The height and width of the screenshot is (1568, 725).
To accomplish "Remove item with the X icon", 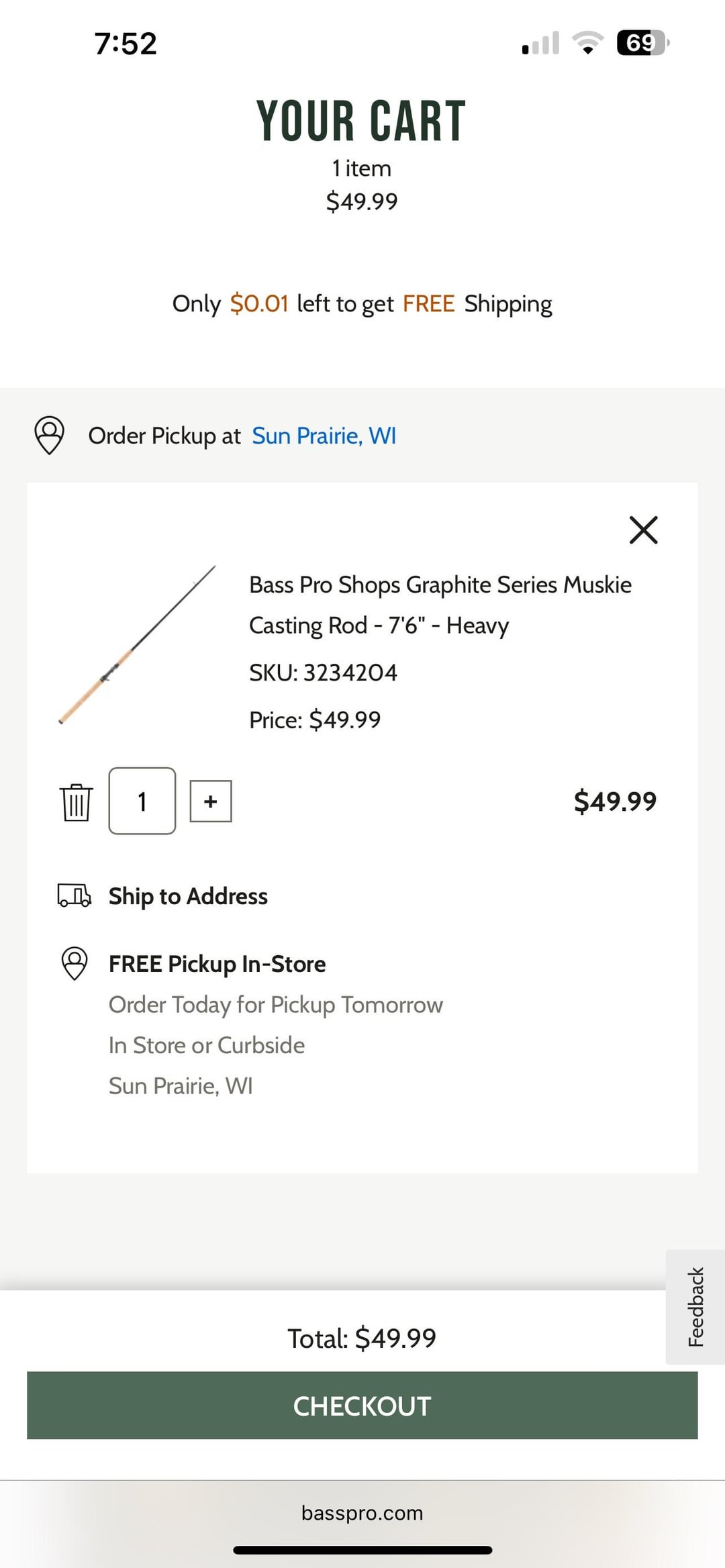I will click(x=643, y=530).
